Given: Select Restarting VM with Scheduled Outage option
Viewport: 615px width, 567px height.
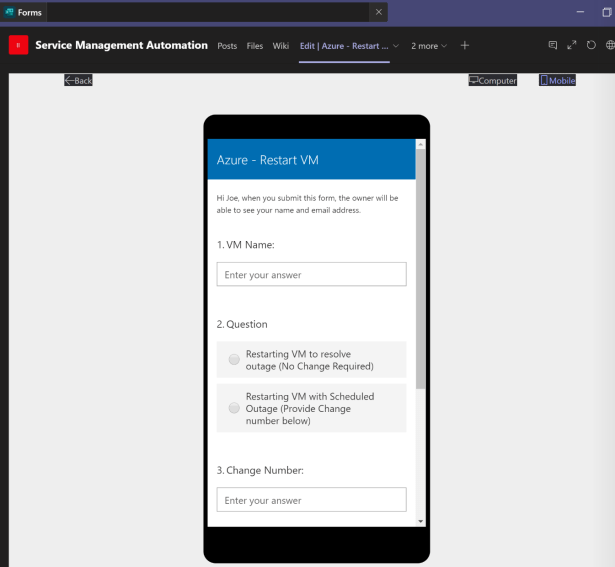Looking at the screenshot, I should point(311,408).
